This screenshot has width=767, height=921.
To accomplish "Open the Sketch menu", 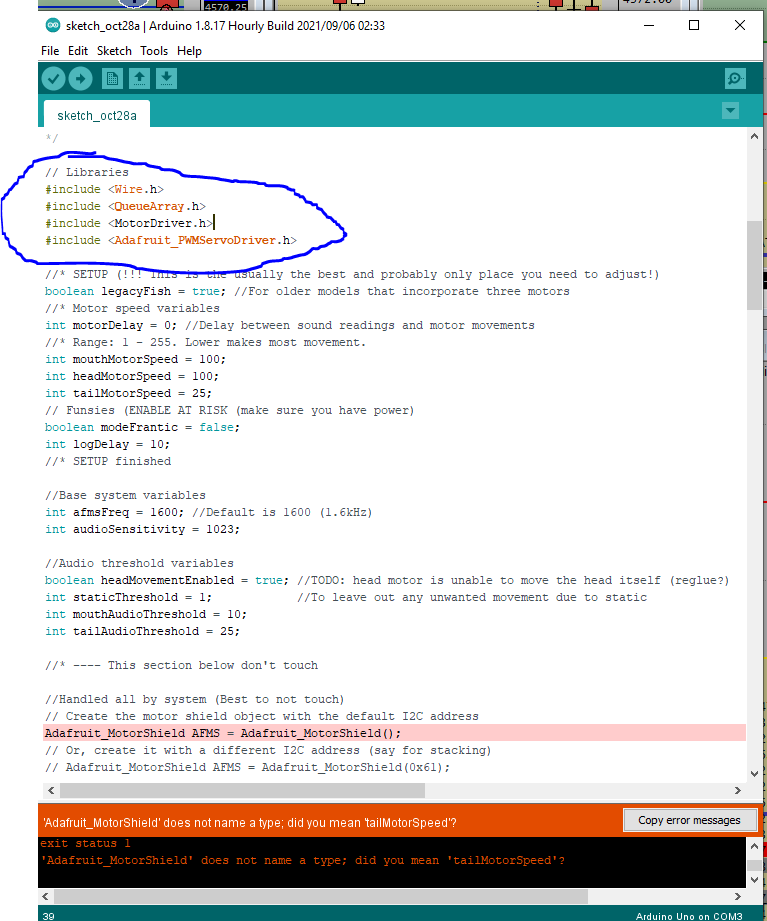I will click(x=114, y=51).
